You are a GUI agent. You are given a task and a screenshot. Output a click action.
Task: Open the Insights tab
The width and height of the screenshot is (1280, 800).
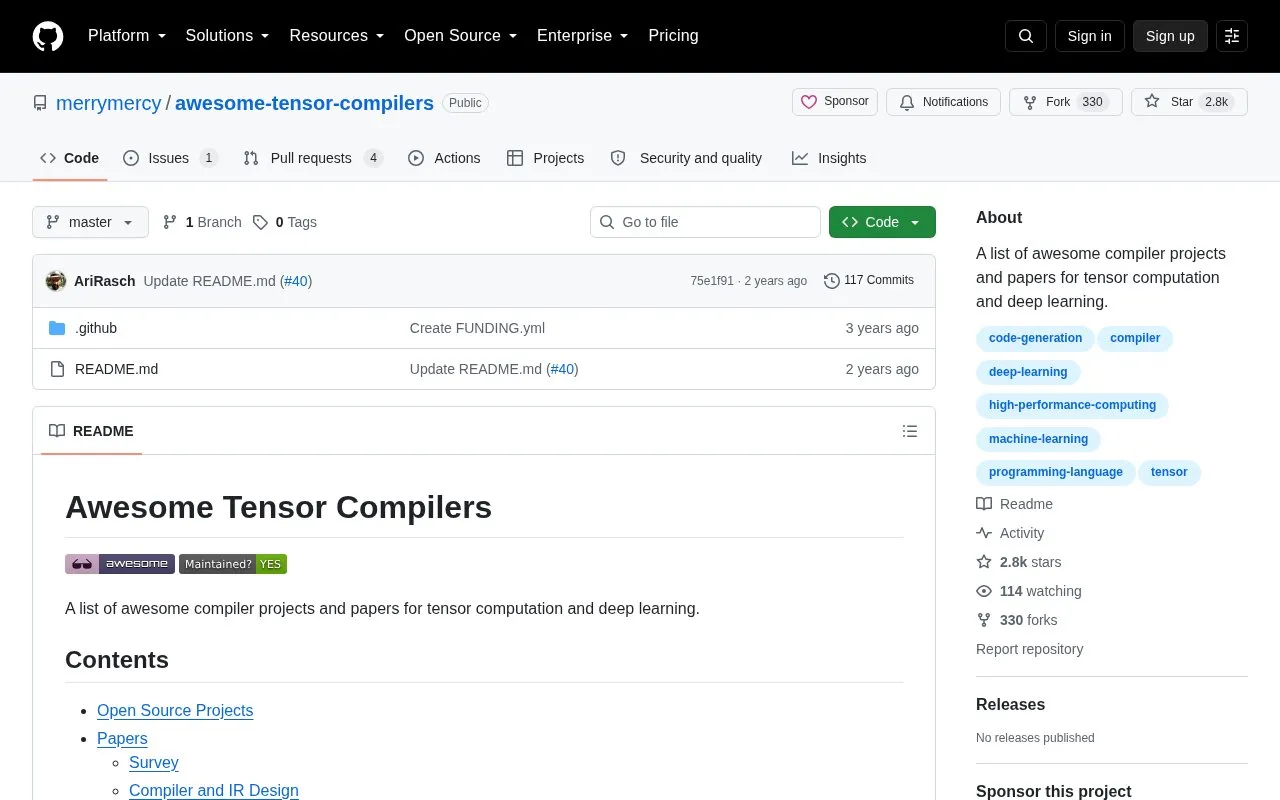(x=829, y=158)
